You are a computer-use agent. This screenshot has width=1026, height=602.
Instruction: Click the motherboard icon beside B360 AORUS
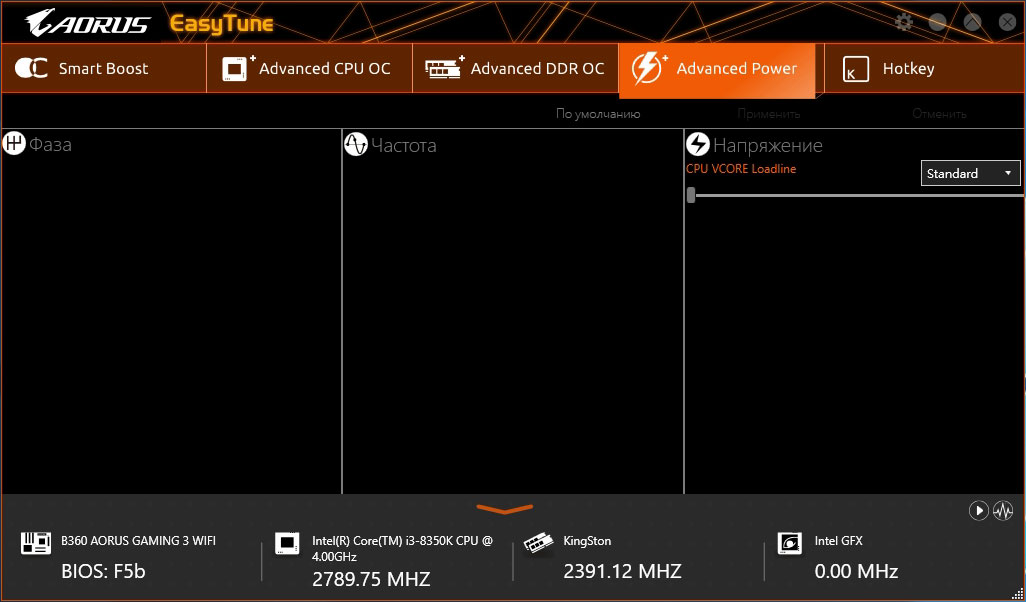(x=36, y=543)
